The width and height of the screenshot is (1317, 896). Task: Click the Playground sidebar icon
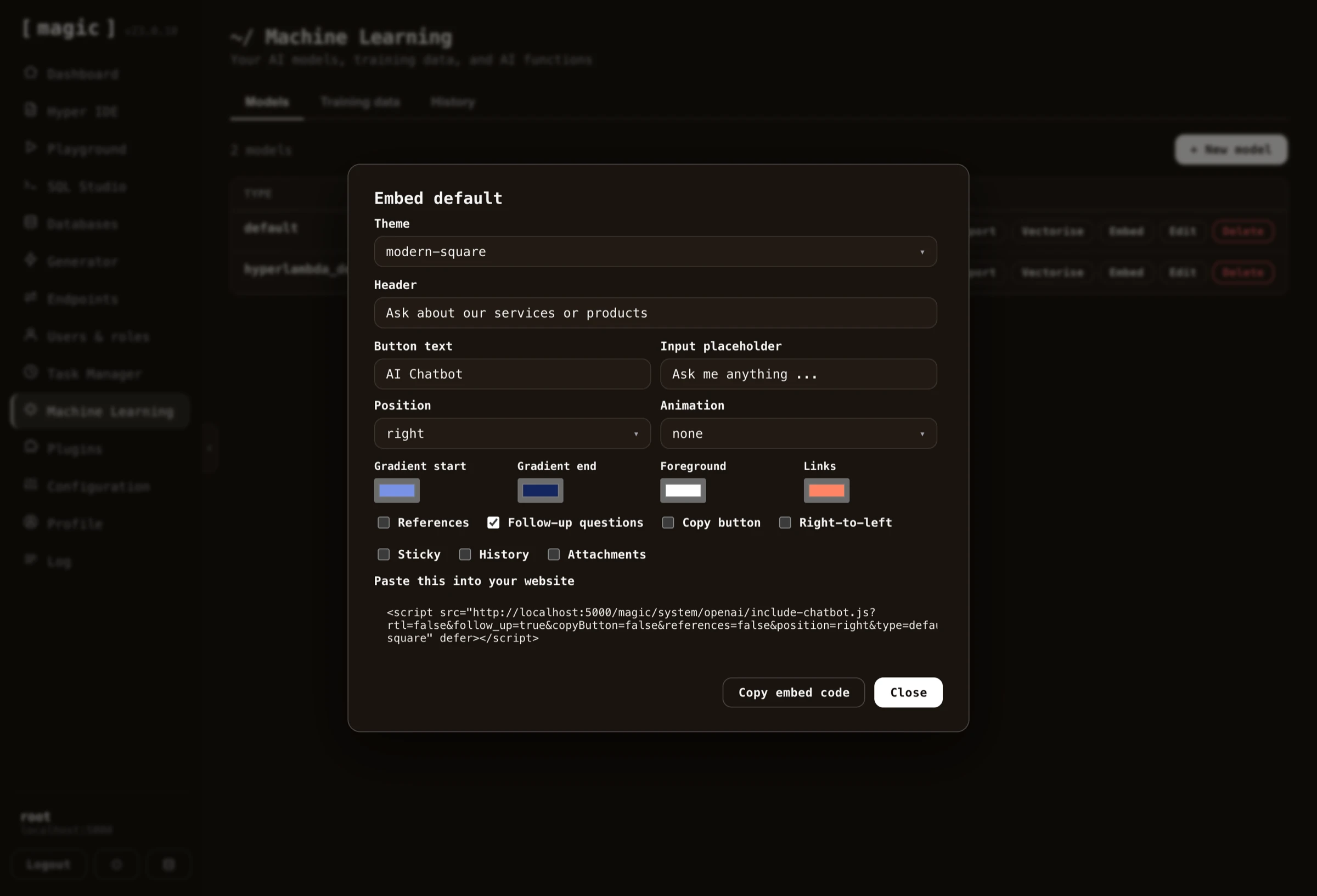click(x=31, y=148)
